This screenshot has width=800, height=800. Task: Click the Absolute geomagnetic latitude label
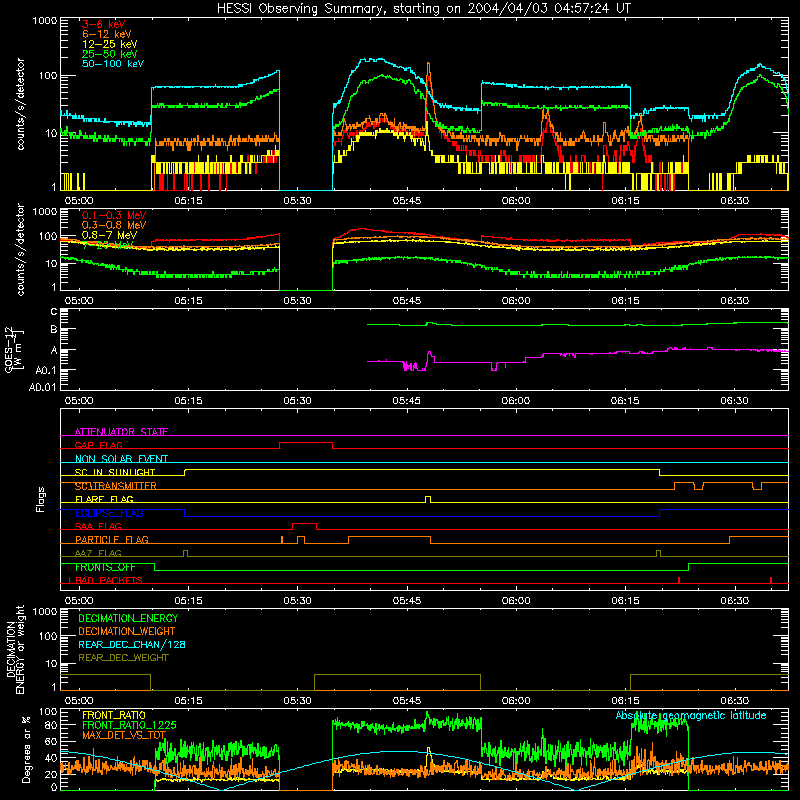tap(691, 716)
